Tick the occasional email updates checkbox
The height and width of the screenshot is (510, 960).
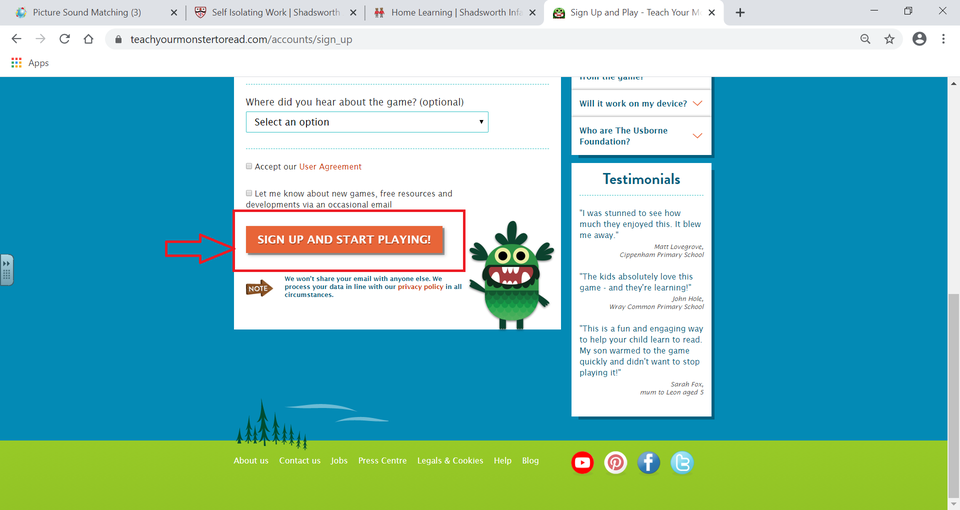click(x=249, y=193)
